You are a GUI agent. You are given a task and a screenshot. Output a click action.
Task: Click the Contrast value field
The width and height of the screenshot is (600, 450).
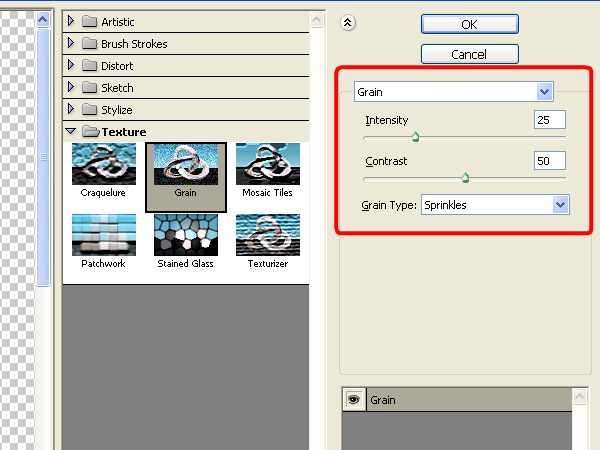click(x=550, y=161)
